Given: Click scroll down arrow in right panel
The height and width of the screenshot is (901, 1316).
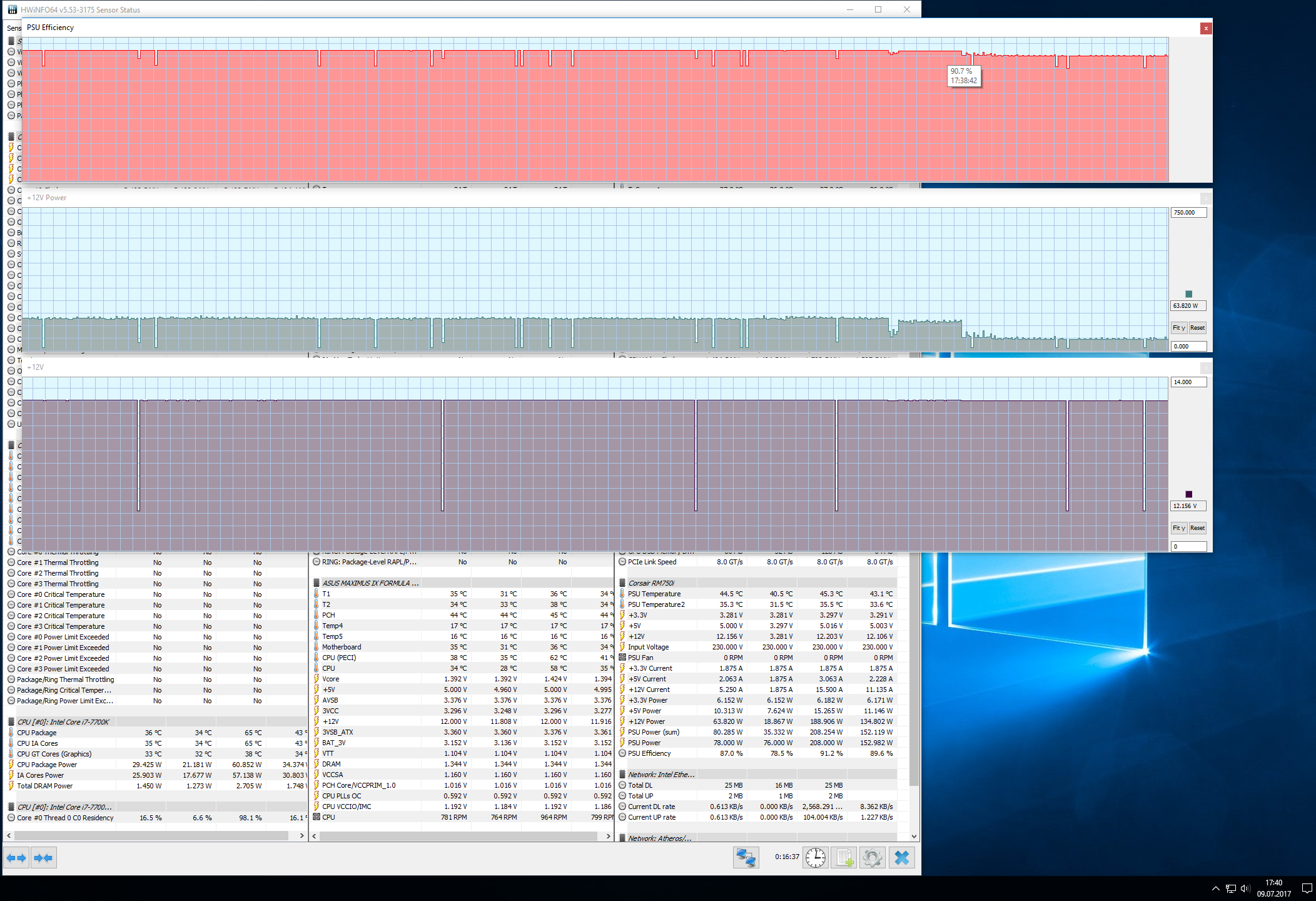Looking at the screenshot, I should click(914, 836).
